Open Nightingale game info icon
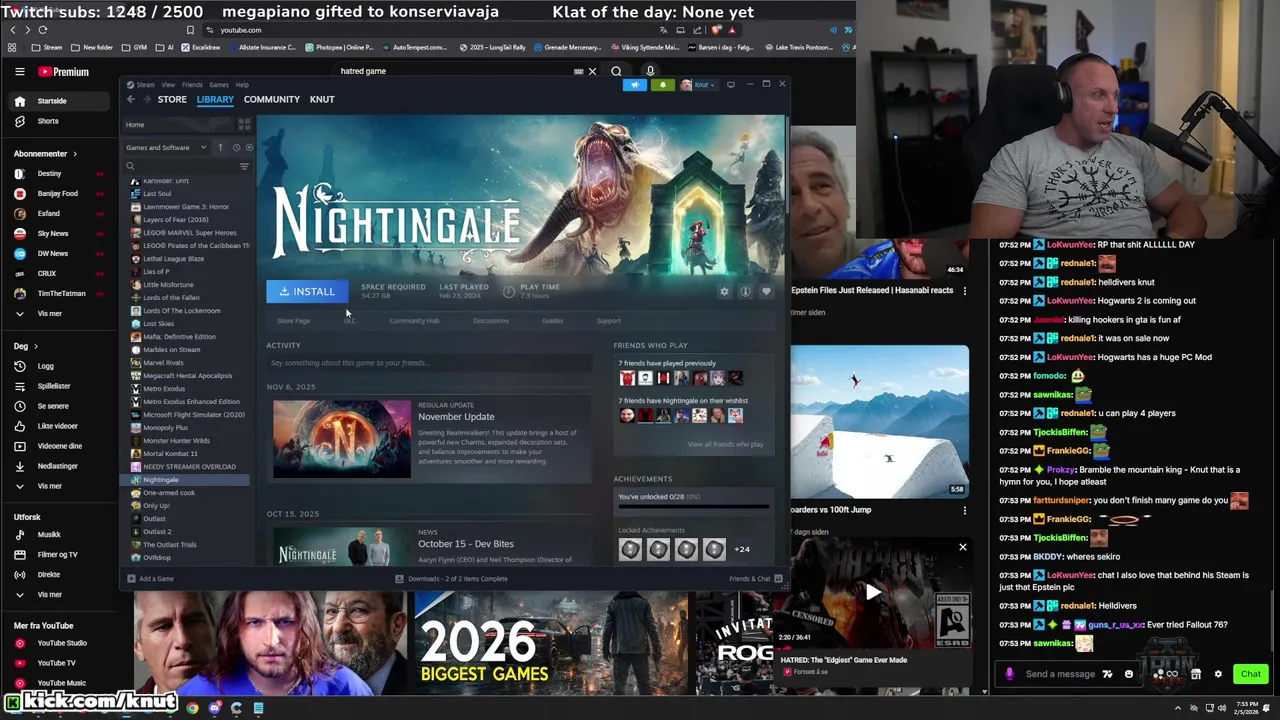The height and width of the screenshot is (720, 1280). [x=745, y=292]
